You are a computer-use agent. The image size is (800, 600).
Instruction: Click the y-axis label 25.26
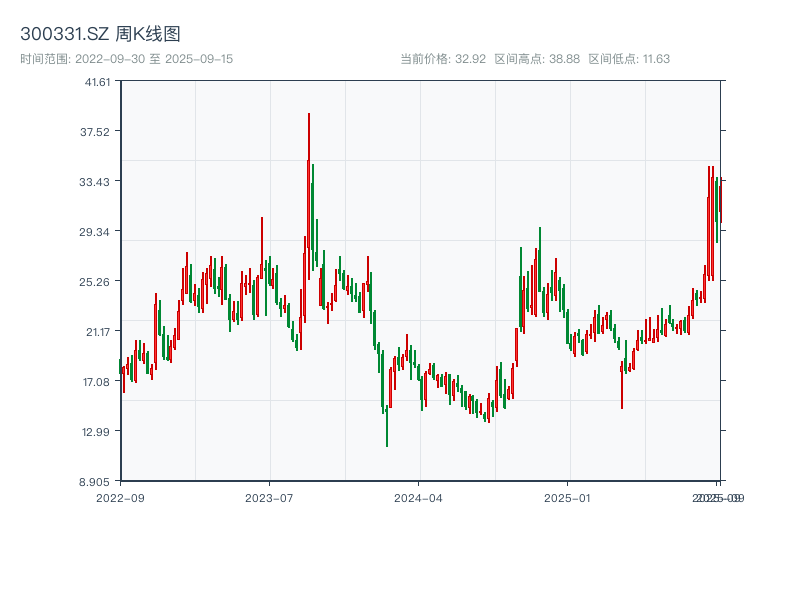[94, 282]
